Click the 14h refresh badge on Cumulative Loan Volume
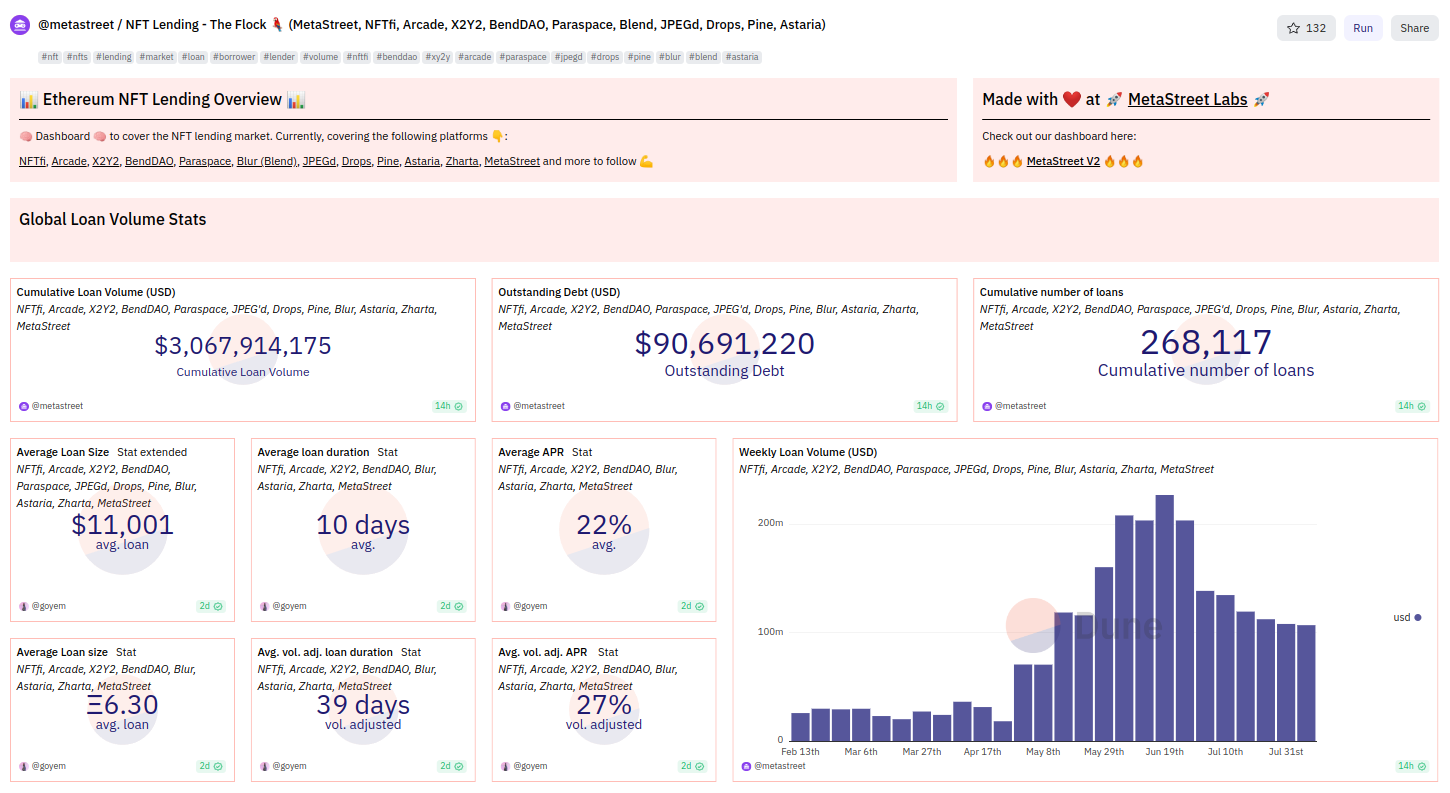The height and width of the screenshot is (793, 1450). tap(448, 406)
